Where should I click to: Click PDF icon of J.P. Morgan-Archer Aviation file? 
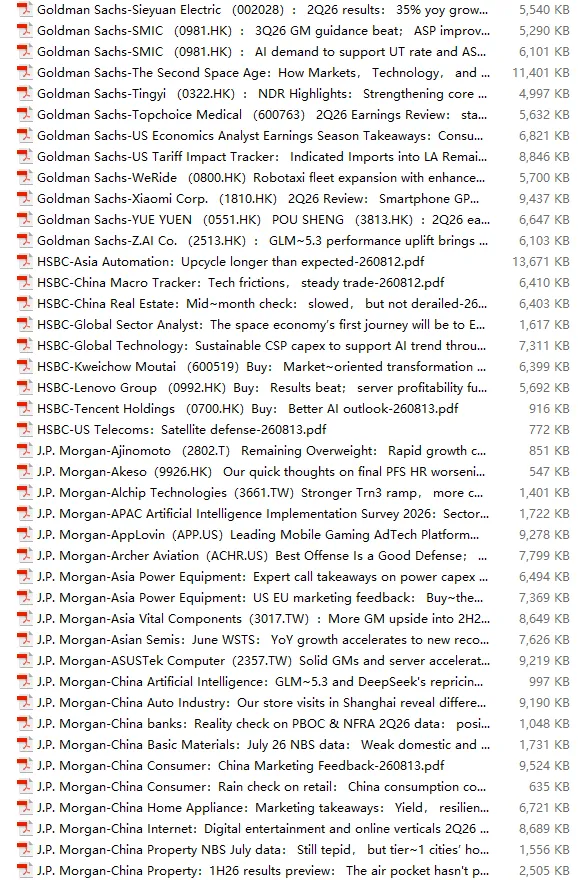(x=25, y=556)
